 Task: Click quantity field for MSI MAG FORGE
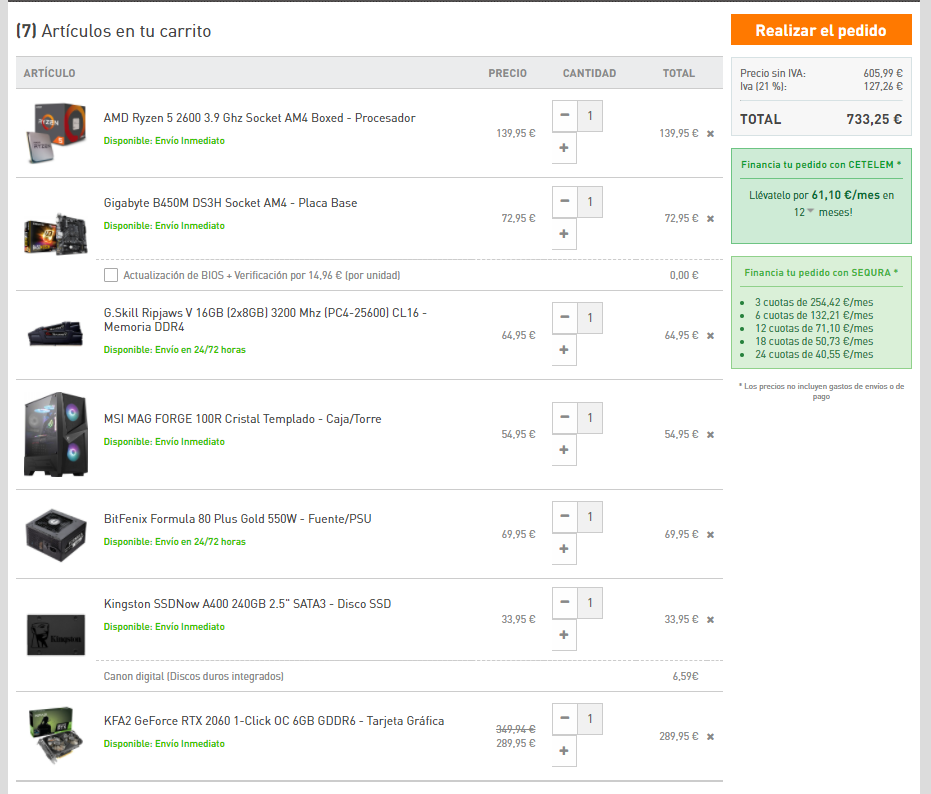coord(590,417)
